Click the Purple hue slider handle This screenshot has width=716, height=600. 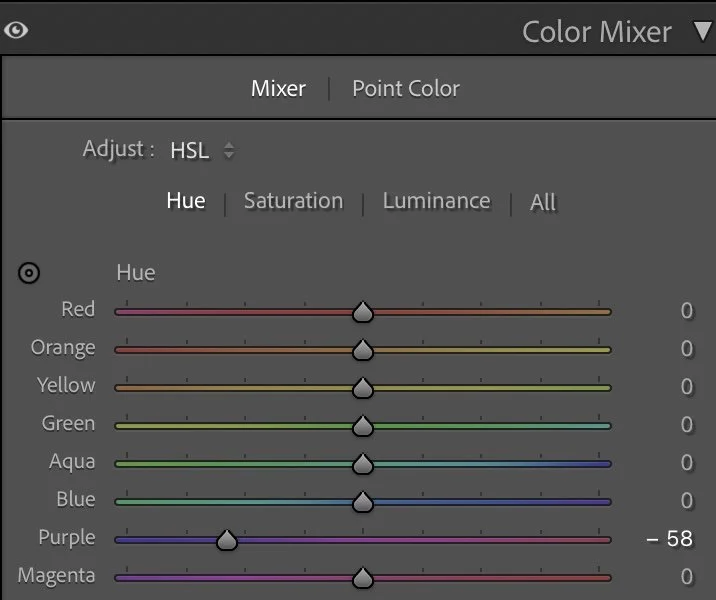227,540
